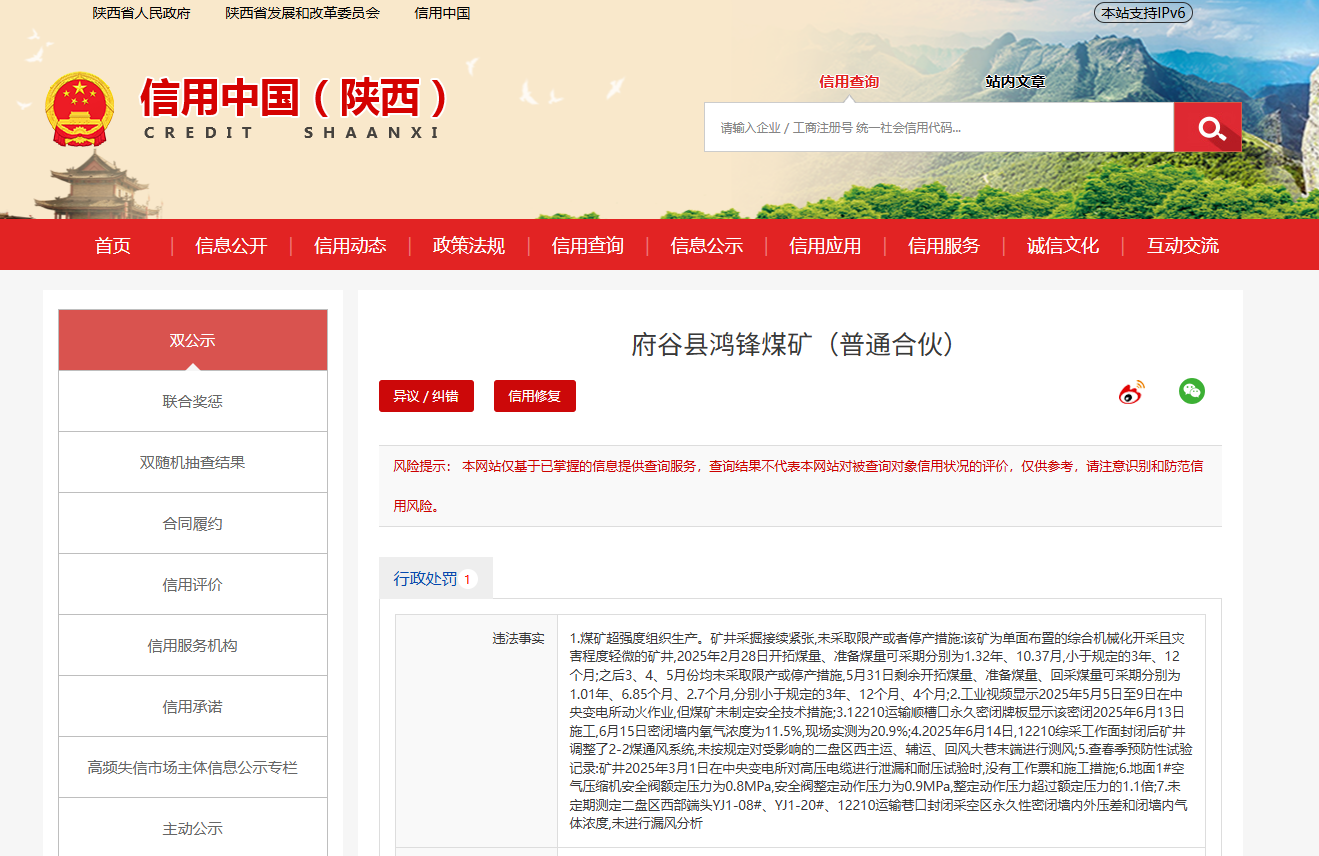
Task: Open the 行政处罚 tab
Action: click(436, 578)
